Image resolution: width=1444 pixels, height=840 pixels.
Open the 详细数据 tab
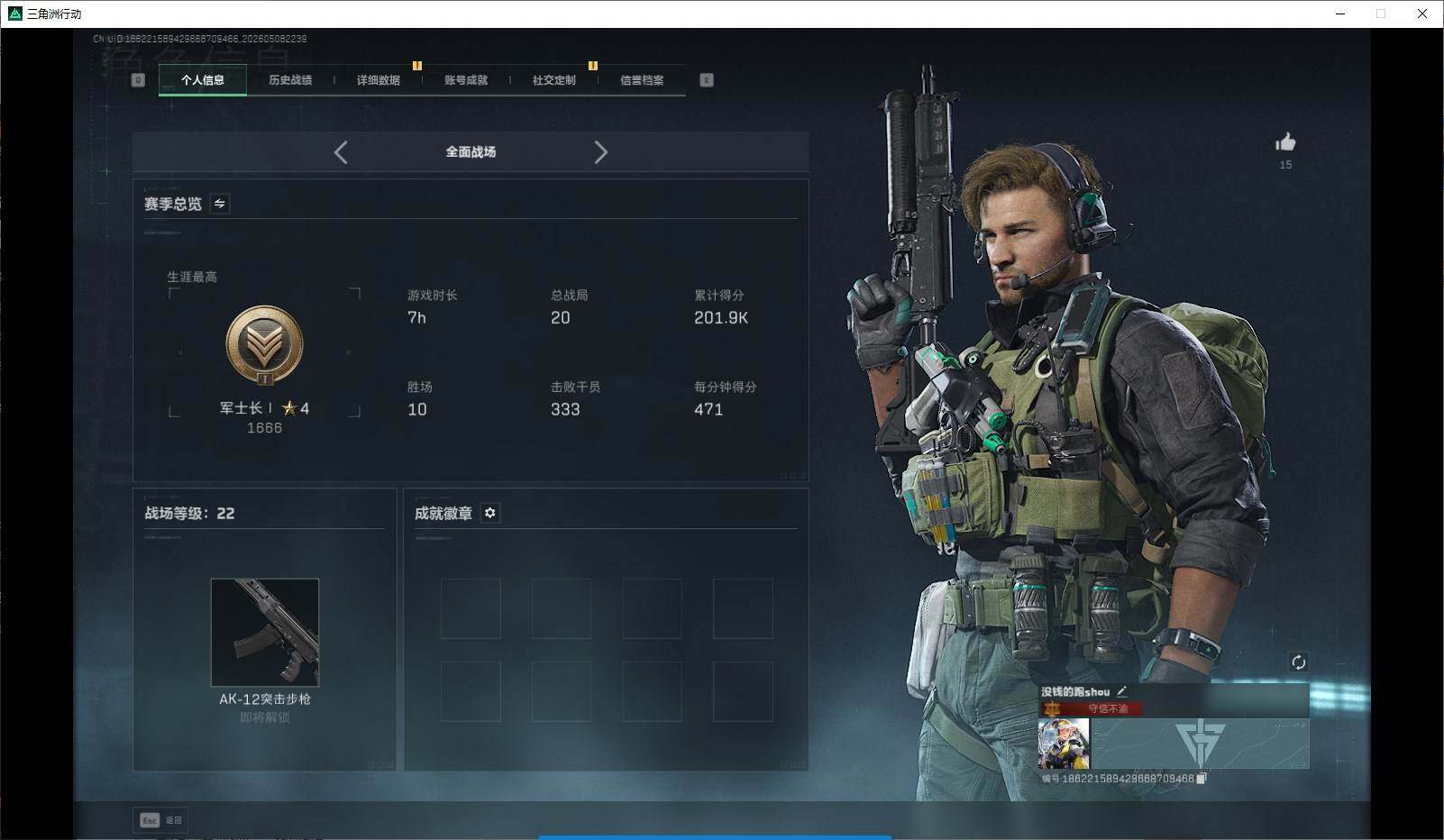(x=379, y=80)
